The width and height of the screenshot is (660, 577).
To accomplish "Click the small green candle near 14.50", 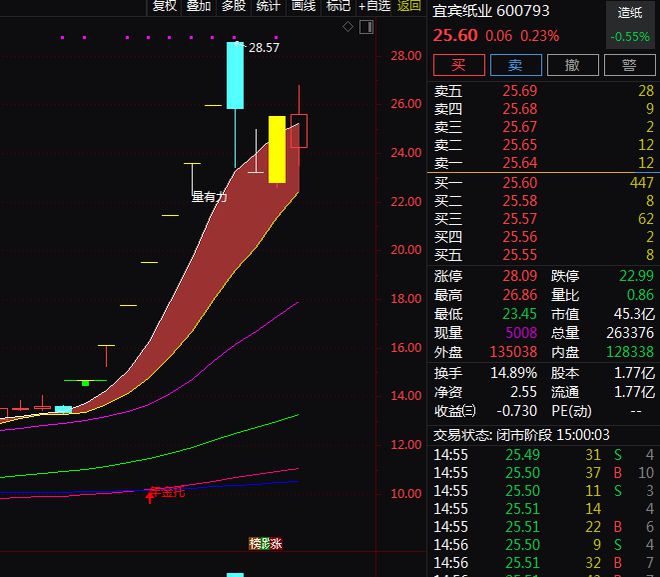I will tap(85, 383).
